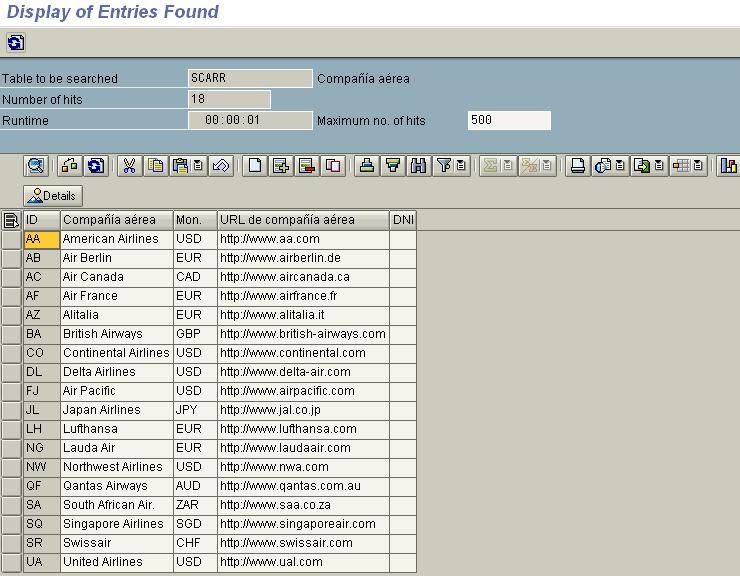Screen dimensions: 740x576
Task: Click the Find binoculars icon
Action: tap(419, 166)
